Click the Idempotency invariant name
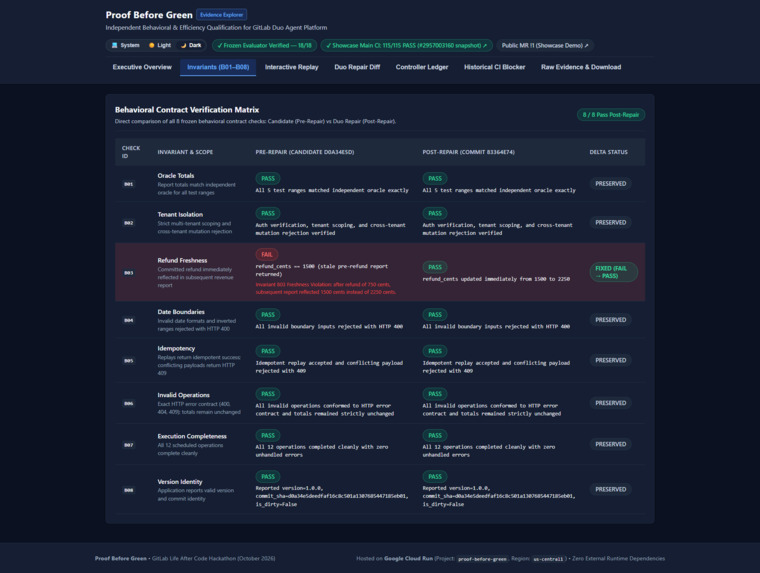The height and width of the screenshot is (573, 760). tap(176, 348)
